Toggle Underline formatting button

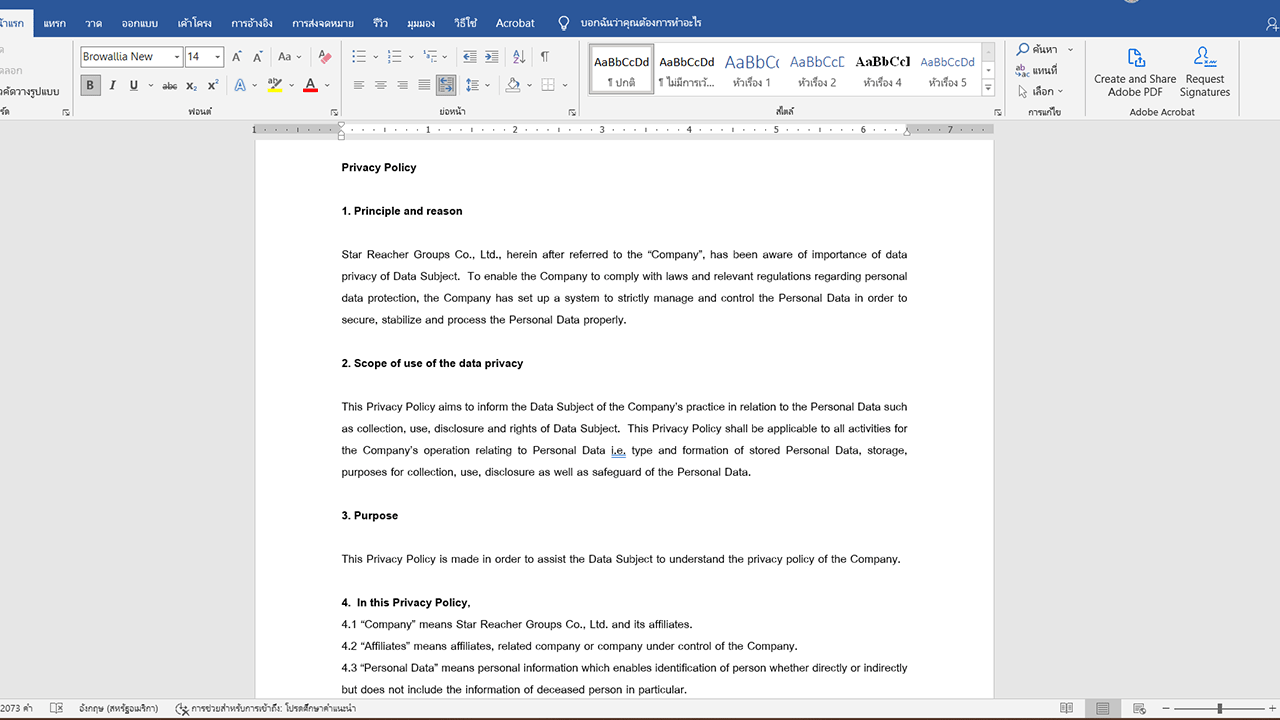[x=133, y=86]
